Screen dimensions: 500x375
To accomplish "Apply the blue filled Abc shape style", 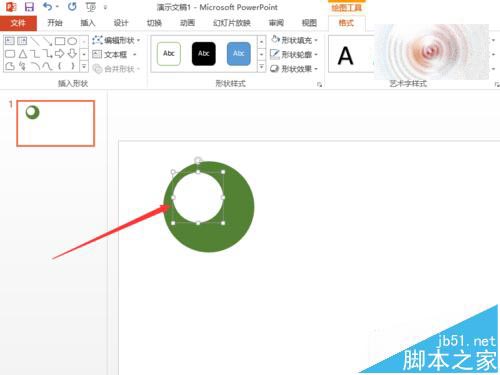I will pyautogui.click(x=239, y=53).
